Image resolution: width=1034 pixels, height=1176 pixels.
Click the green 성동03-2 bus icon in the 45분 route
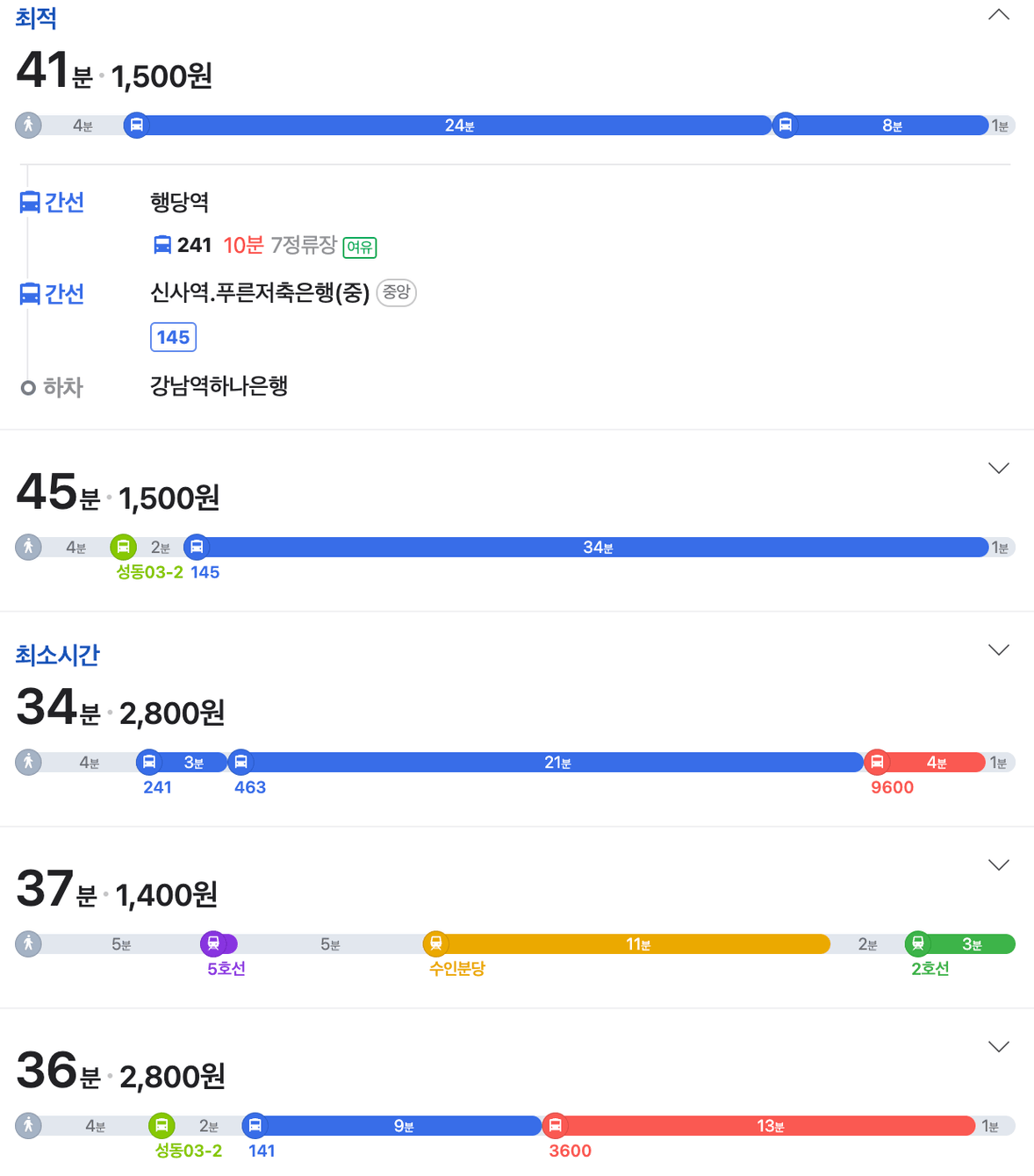coord(123,547)
